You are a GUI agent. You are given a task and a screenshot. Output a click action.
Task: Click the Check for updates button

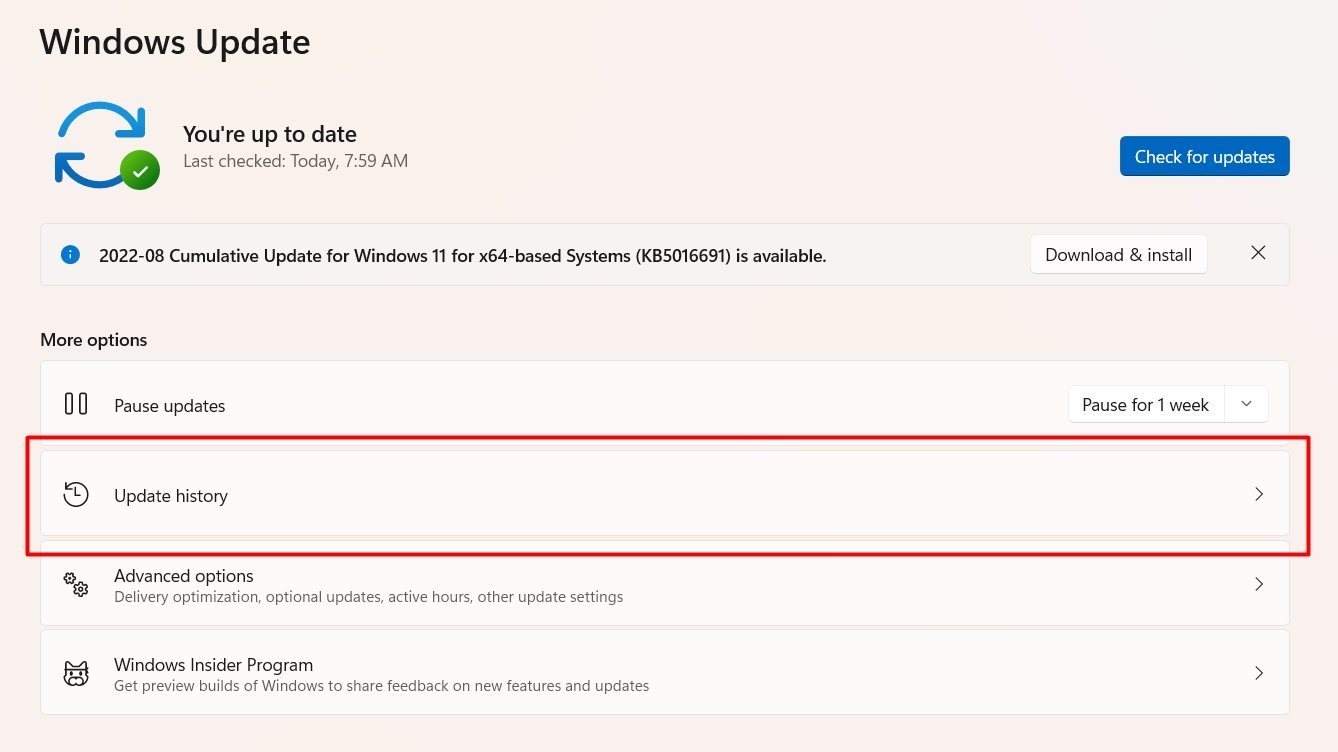[1204, 156]
